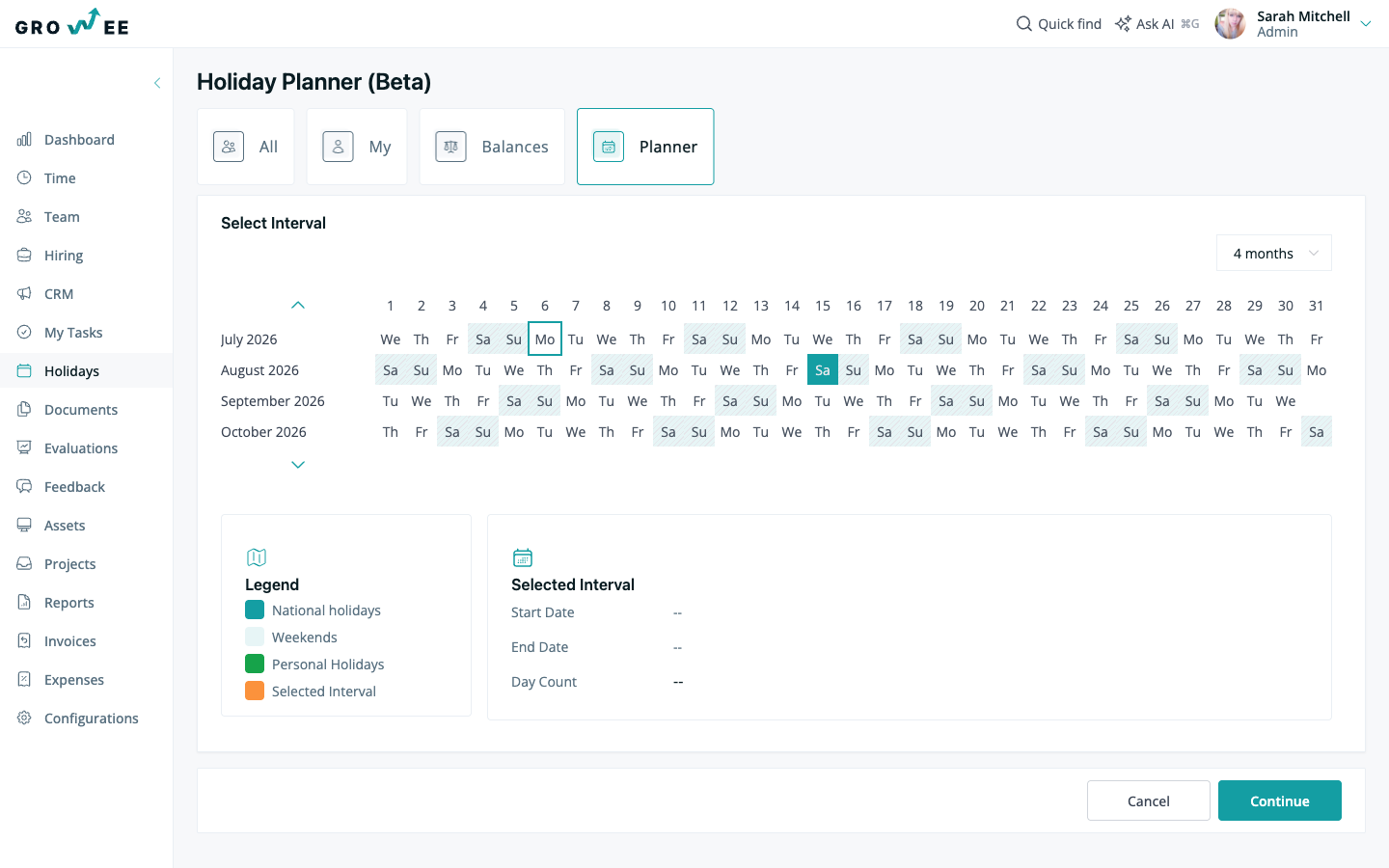This screenshot has width=1389, height=868.
Task: Click day number 31 column header
Action: click(x=1317, y=306)
